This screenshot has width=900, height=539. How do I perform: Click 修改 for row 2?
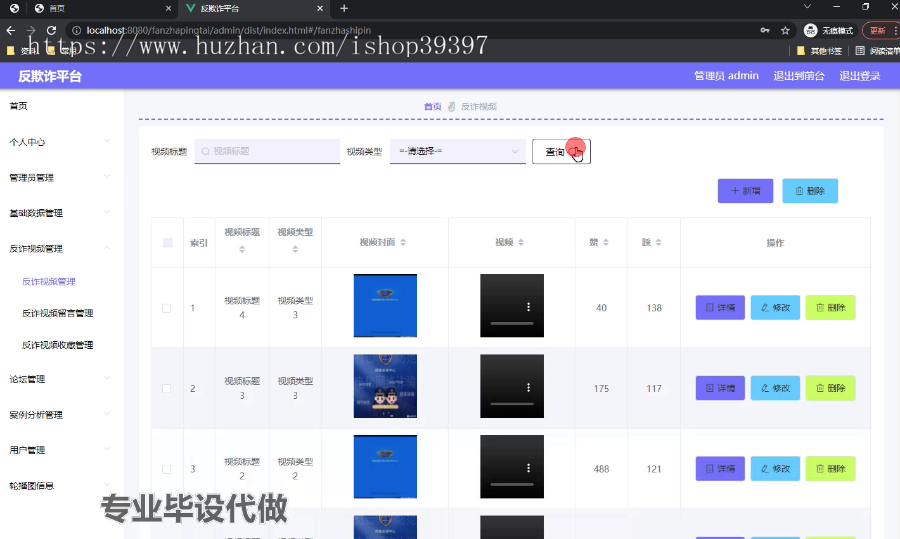pyautogui.click(x=775, y=388)
